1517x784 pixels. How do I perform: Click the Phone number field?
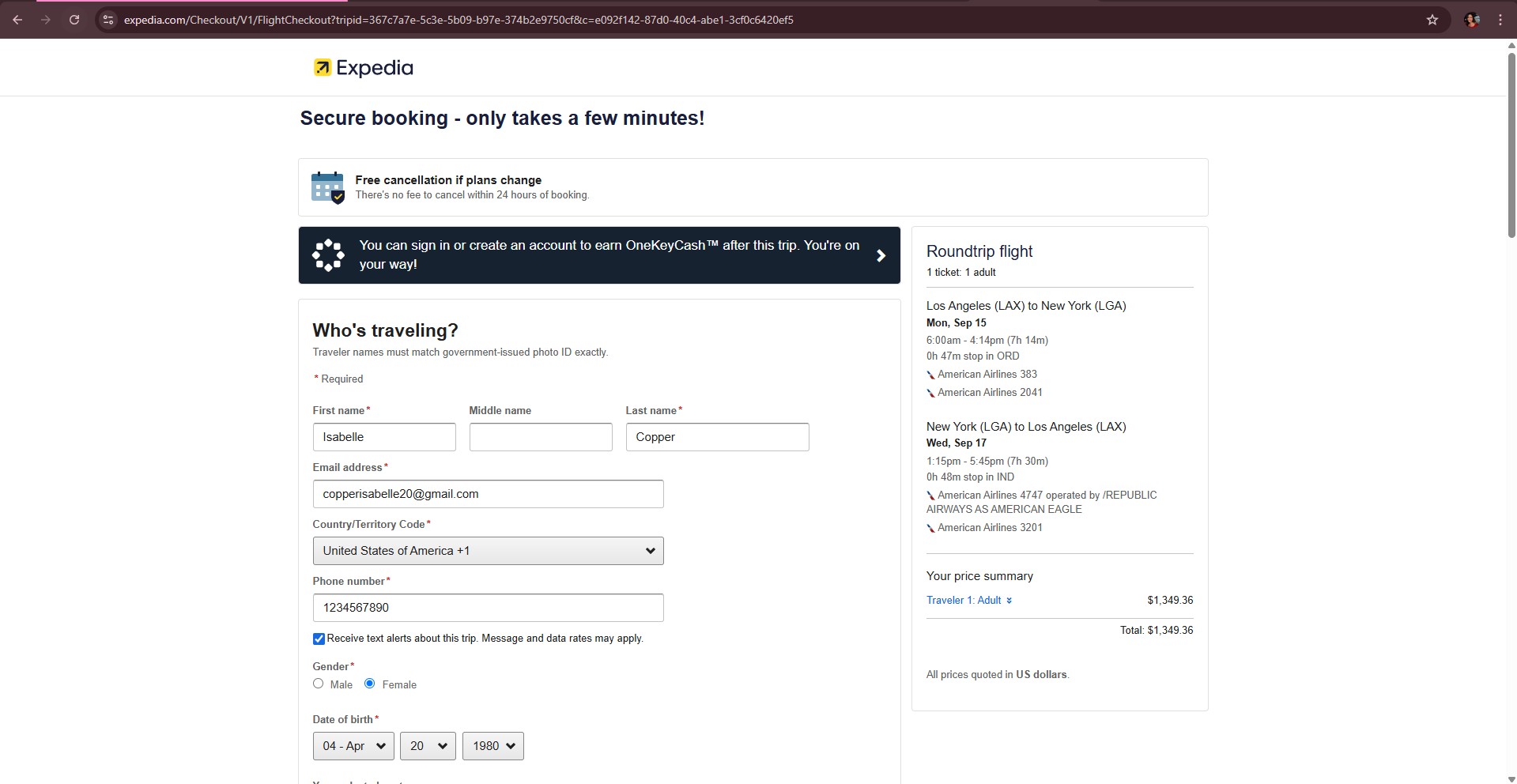[488, 608]
